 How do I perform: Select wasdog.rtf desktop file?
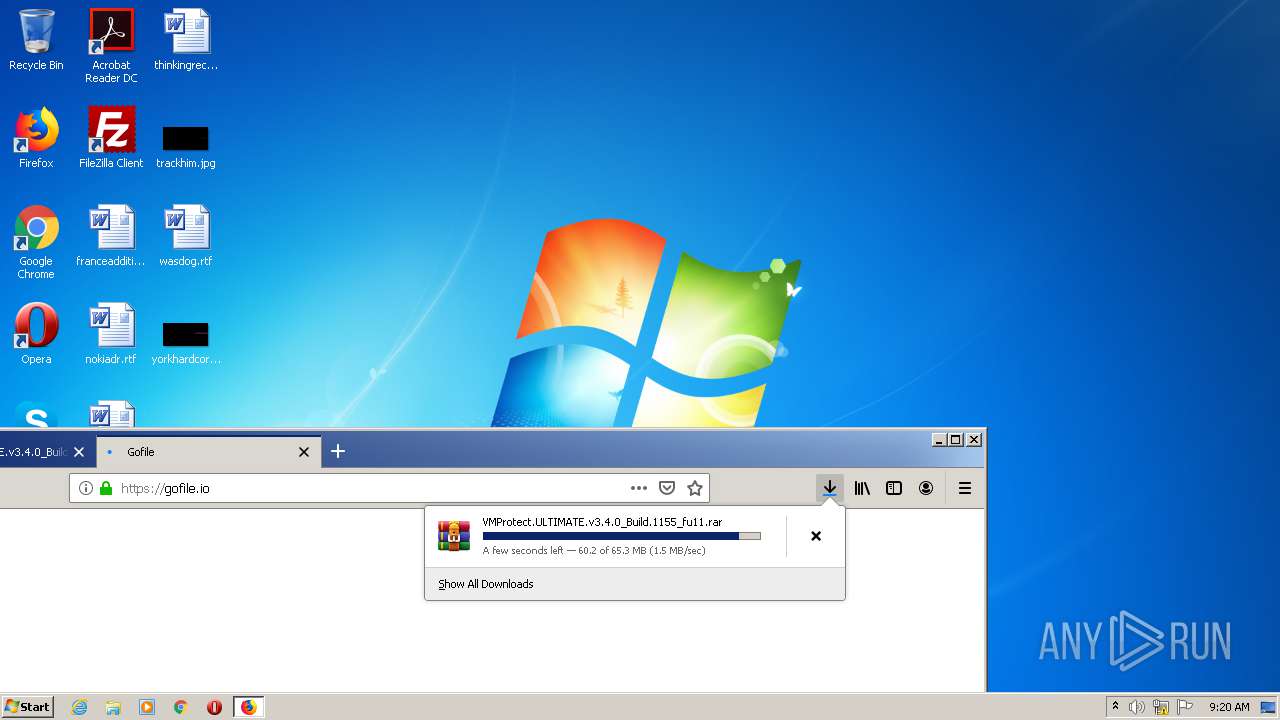(186, 236)
